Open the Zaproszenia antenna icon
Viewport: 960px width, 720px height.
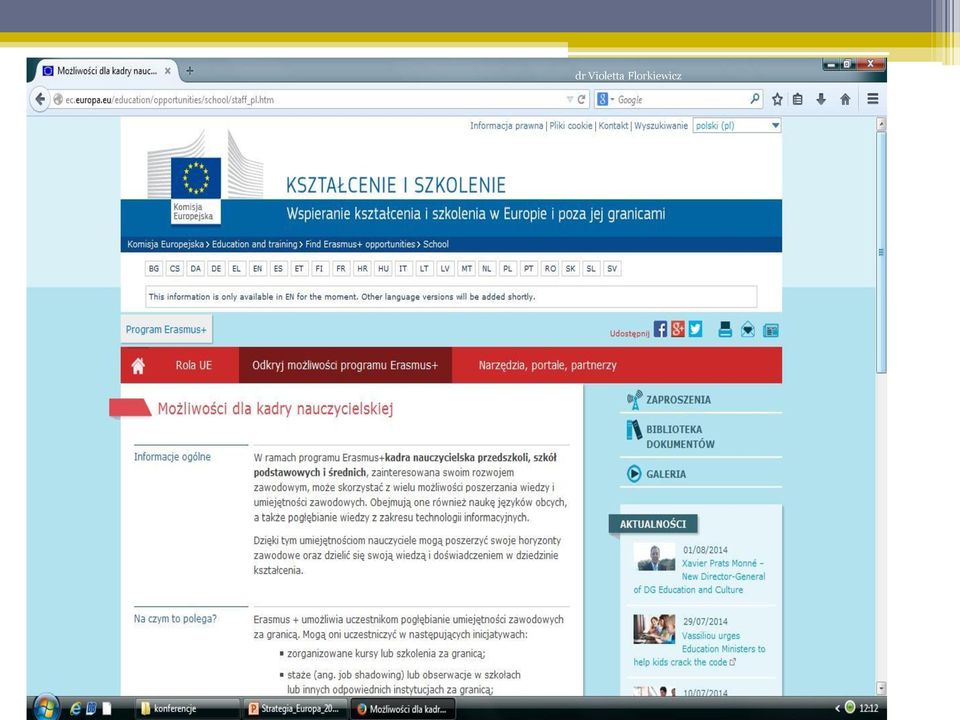pos(634,400)
